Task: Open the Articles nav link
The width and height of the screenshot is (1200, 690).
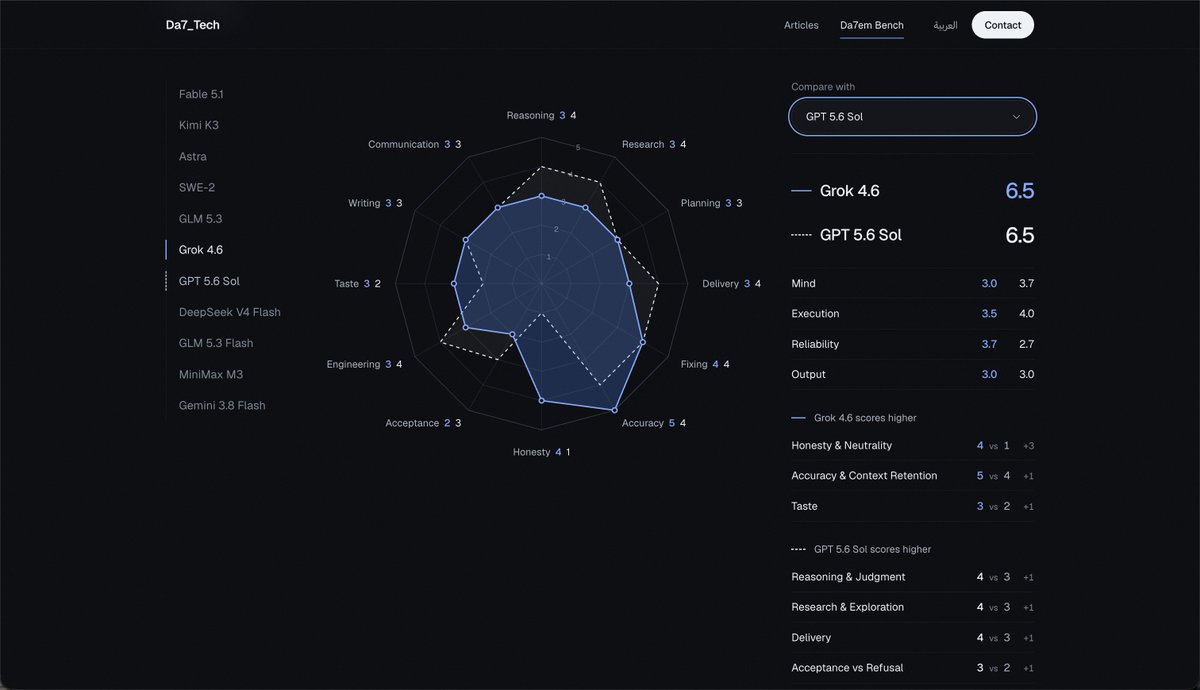Action: coord(801,25)
